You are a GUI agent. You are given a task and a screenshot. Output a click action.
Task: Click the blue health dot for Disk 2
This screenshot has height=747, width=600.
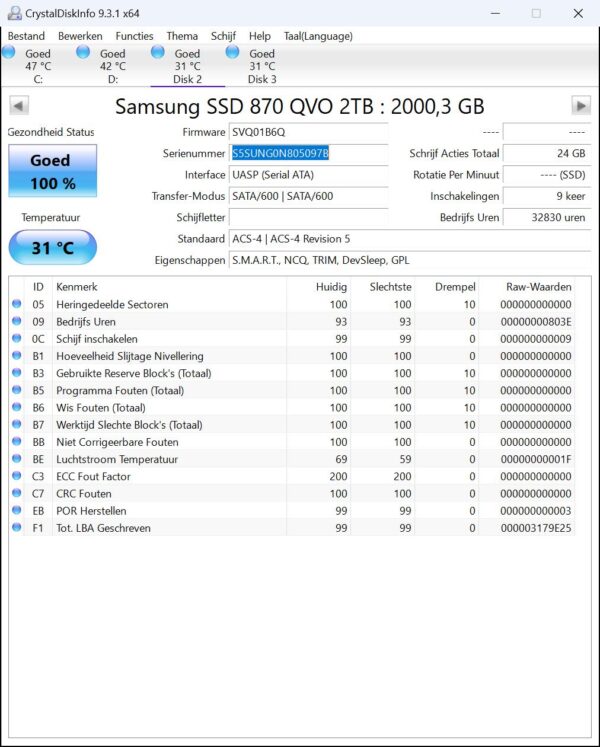[158, 52]
